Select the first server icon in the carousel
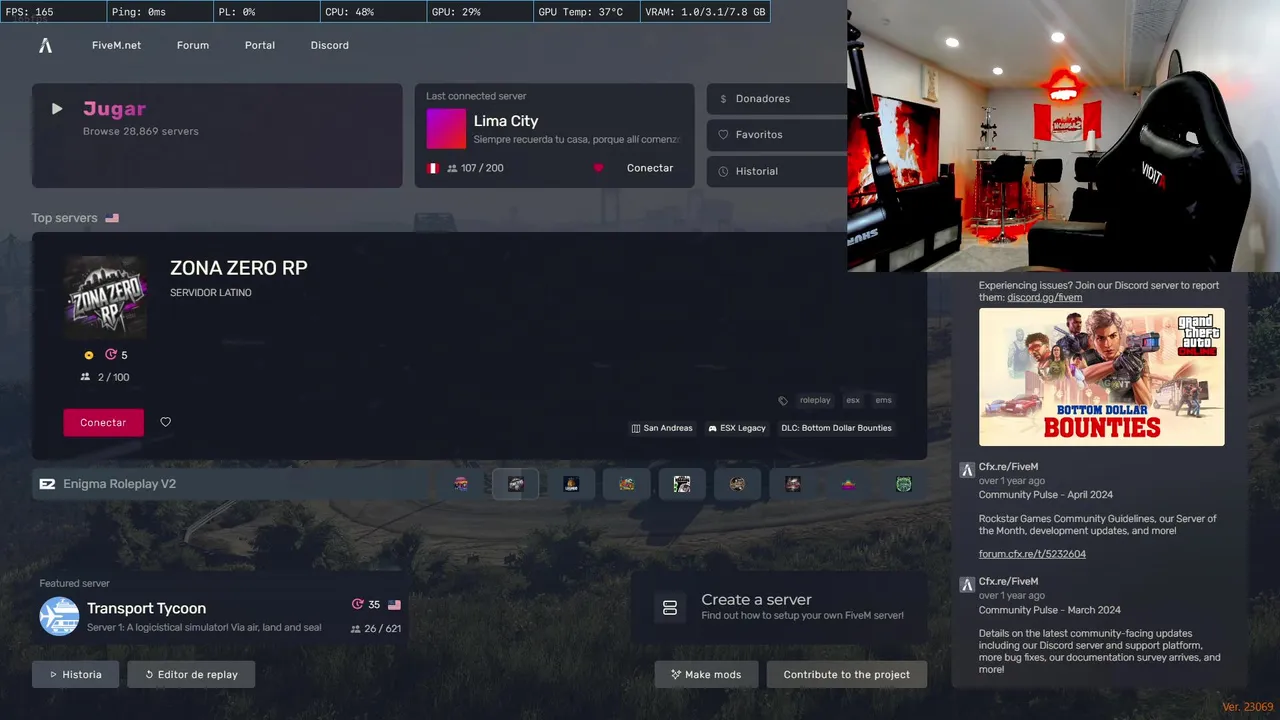Viewport: 1280px width, 720px height. [x=461, y=484]
